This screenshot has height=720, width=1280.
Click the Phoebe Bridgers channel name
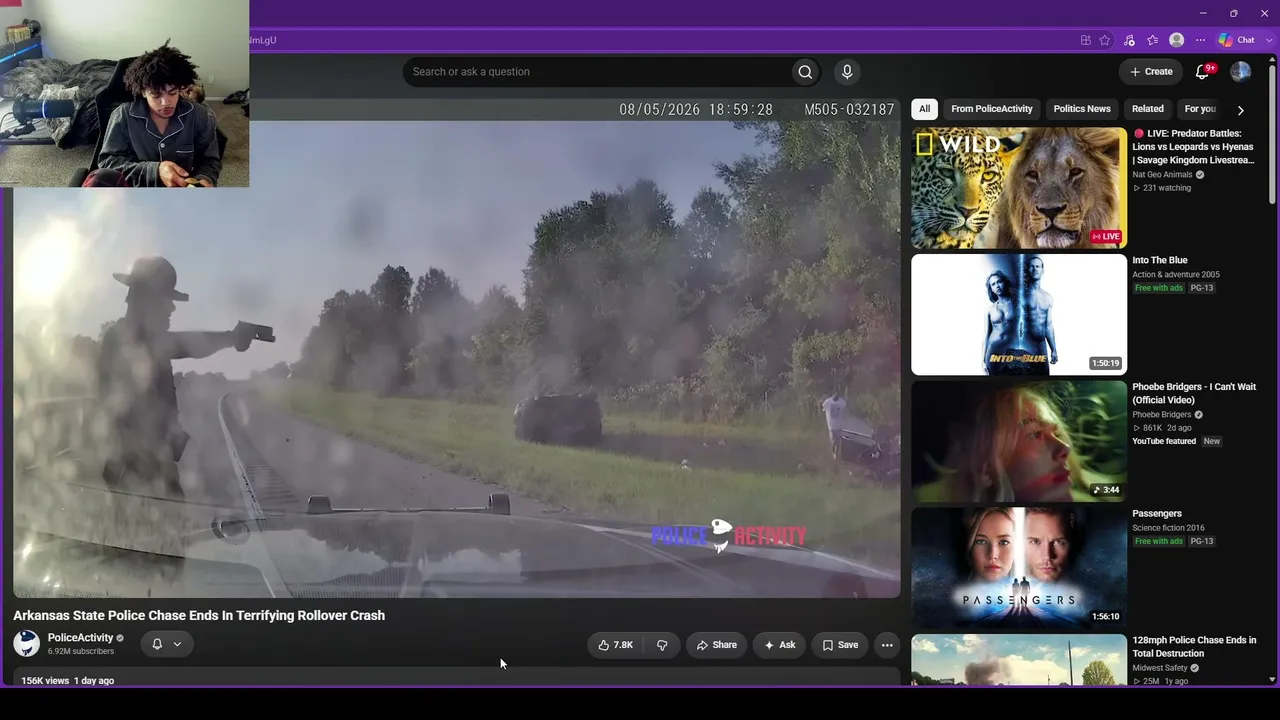(x=1162, y=415)
